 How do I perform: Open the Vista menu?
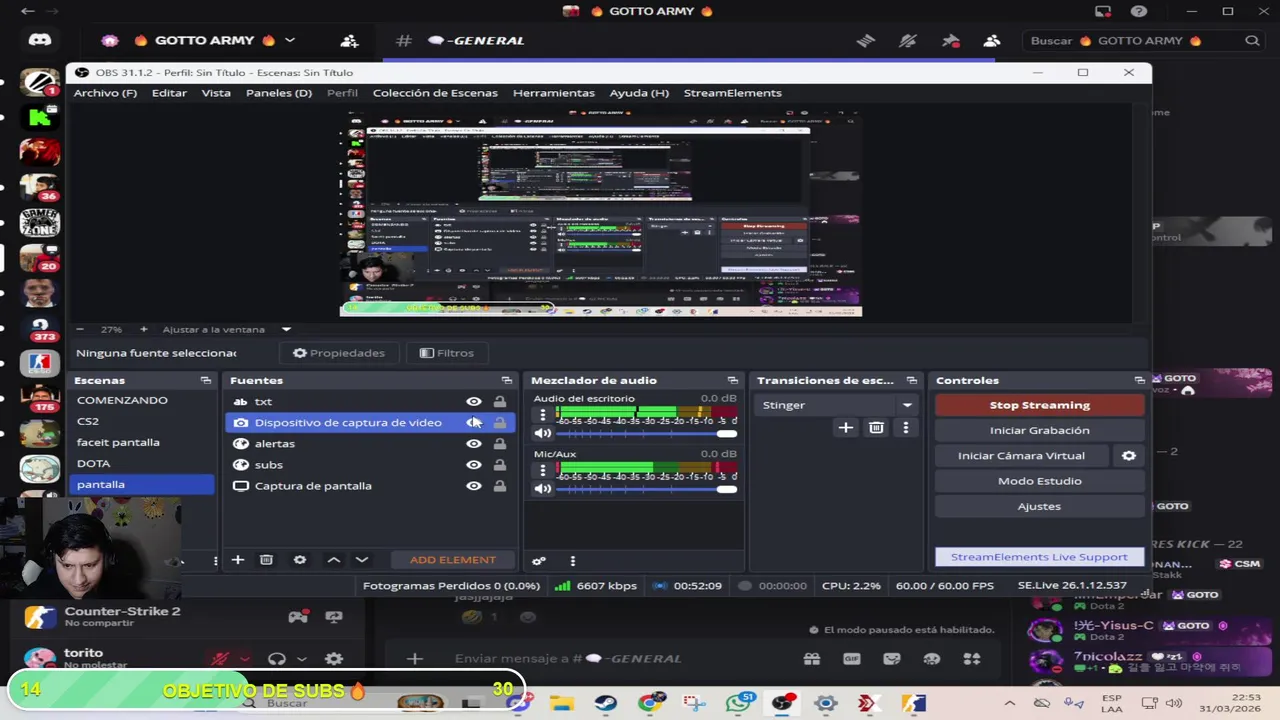(x=216, y=93)
